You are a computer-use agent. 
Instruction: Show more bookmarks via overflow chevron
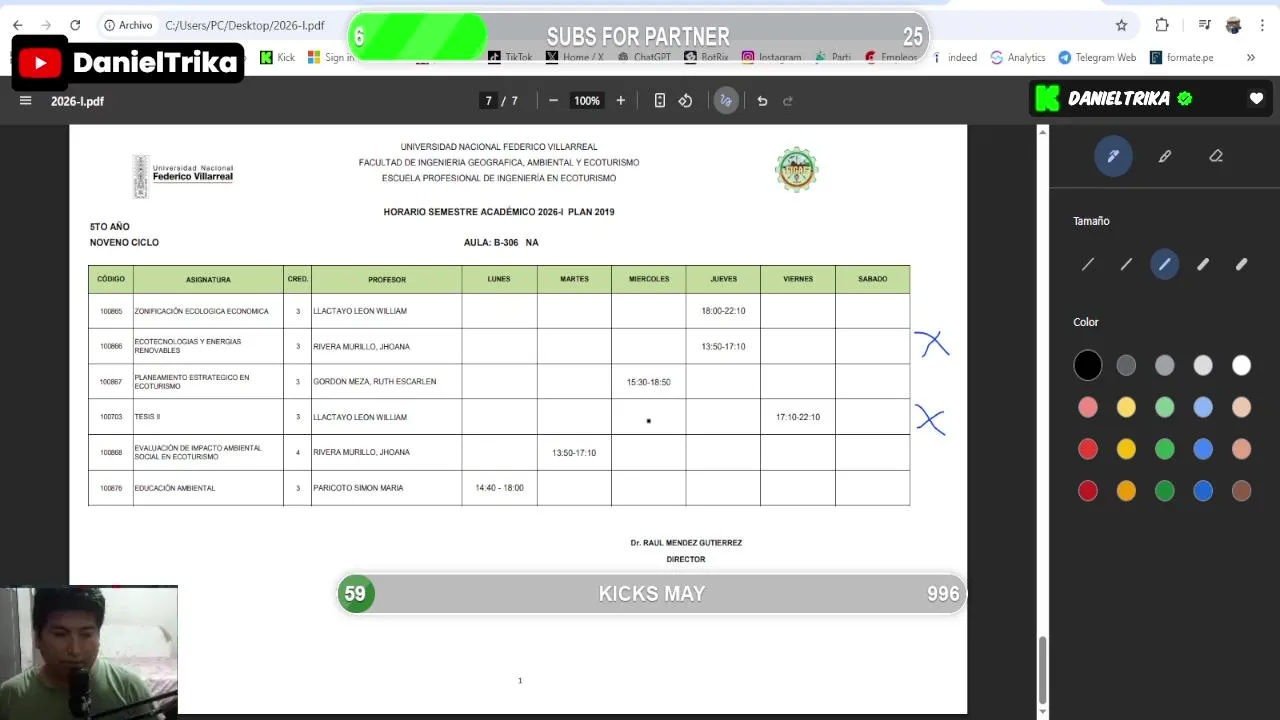click(1250, 57)
